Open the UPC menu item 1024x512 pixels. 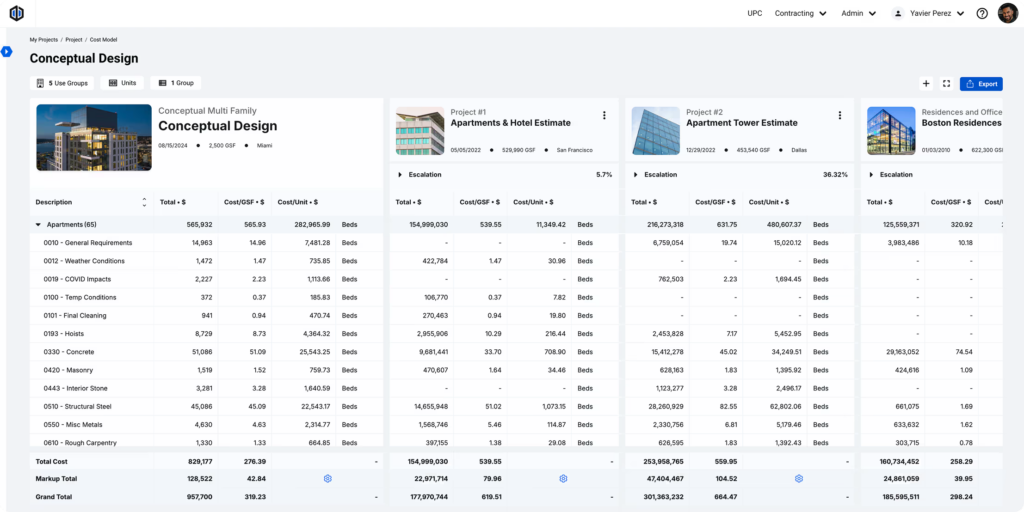[x=755, y=13]
